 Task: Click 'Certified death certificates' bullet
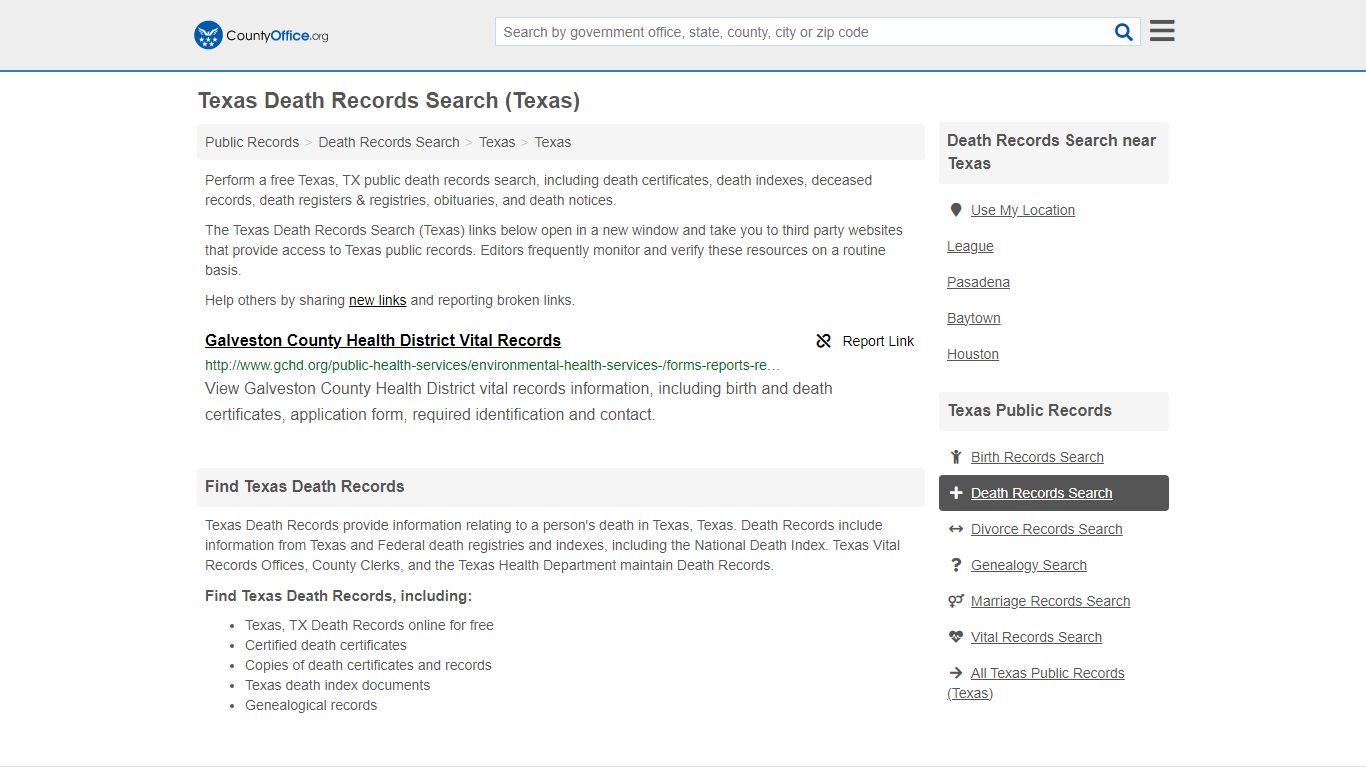point(326,645)
